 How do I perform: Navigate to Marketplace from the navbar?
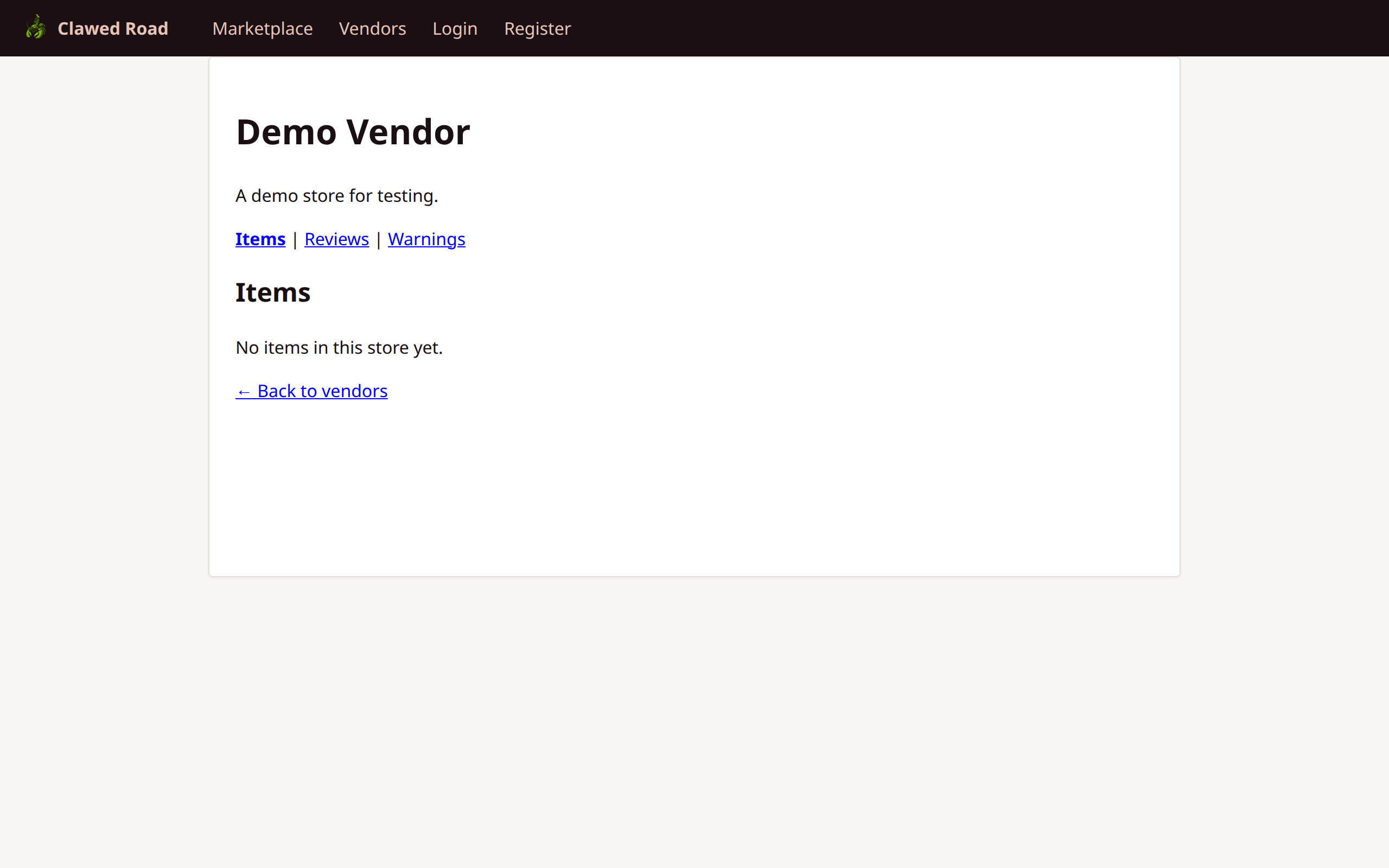click(x=262, y=28)
